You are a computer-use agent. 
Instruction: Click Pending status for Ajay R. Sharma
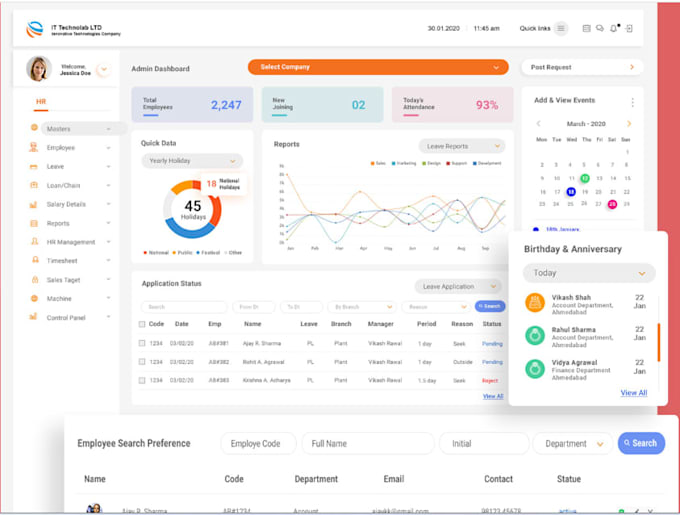(492, 343)
